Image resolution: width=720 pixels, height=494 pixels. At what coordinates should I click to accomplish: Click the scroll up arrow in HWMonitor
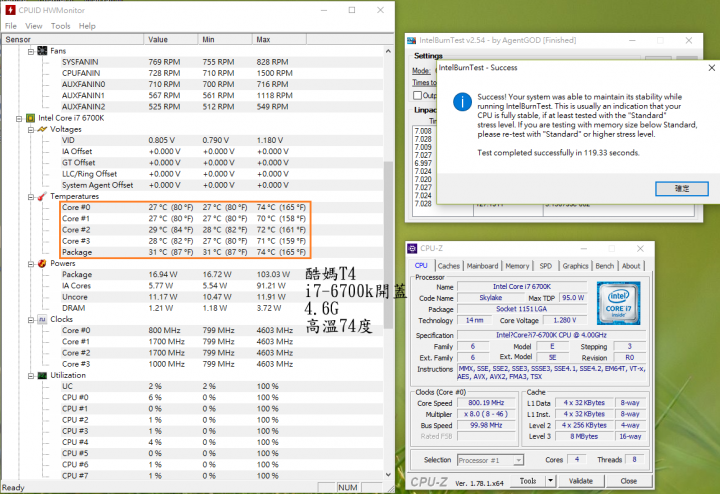click(x=388, y=51)
